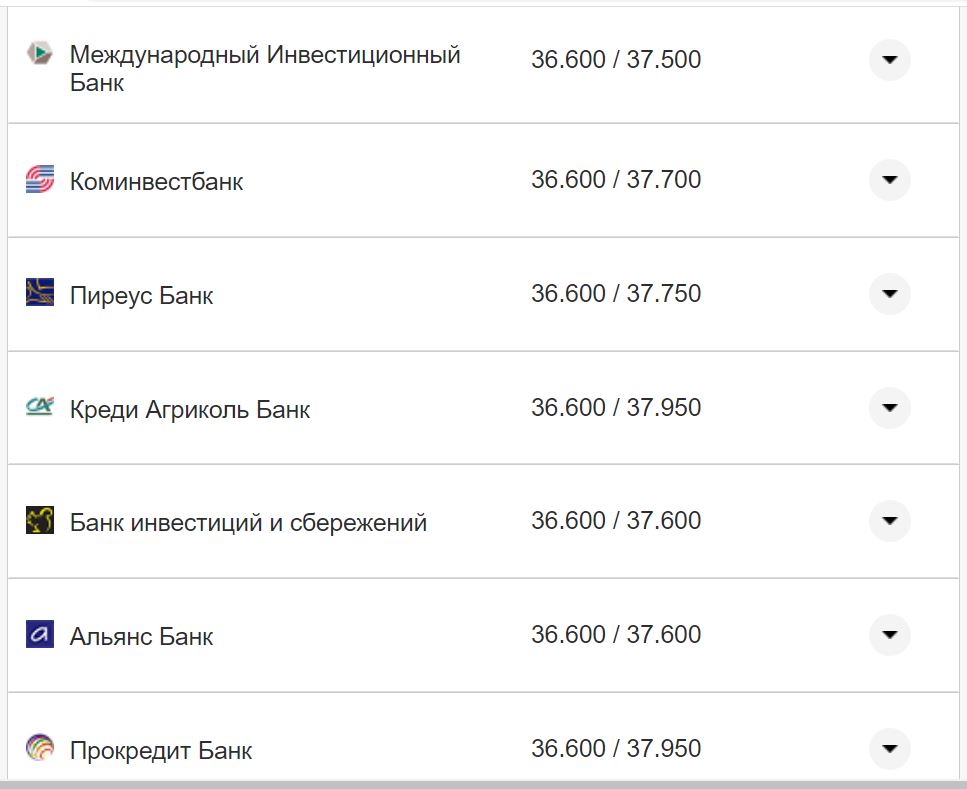
Task: Expand the Коминвестбанк rate row
Action: click(889, 181)
